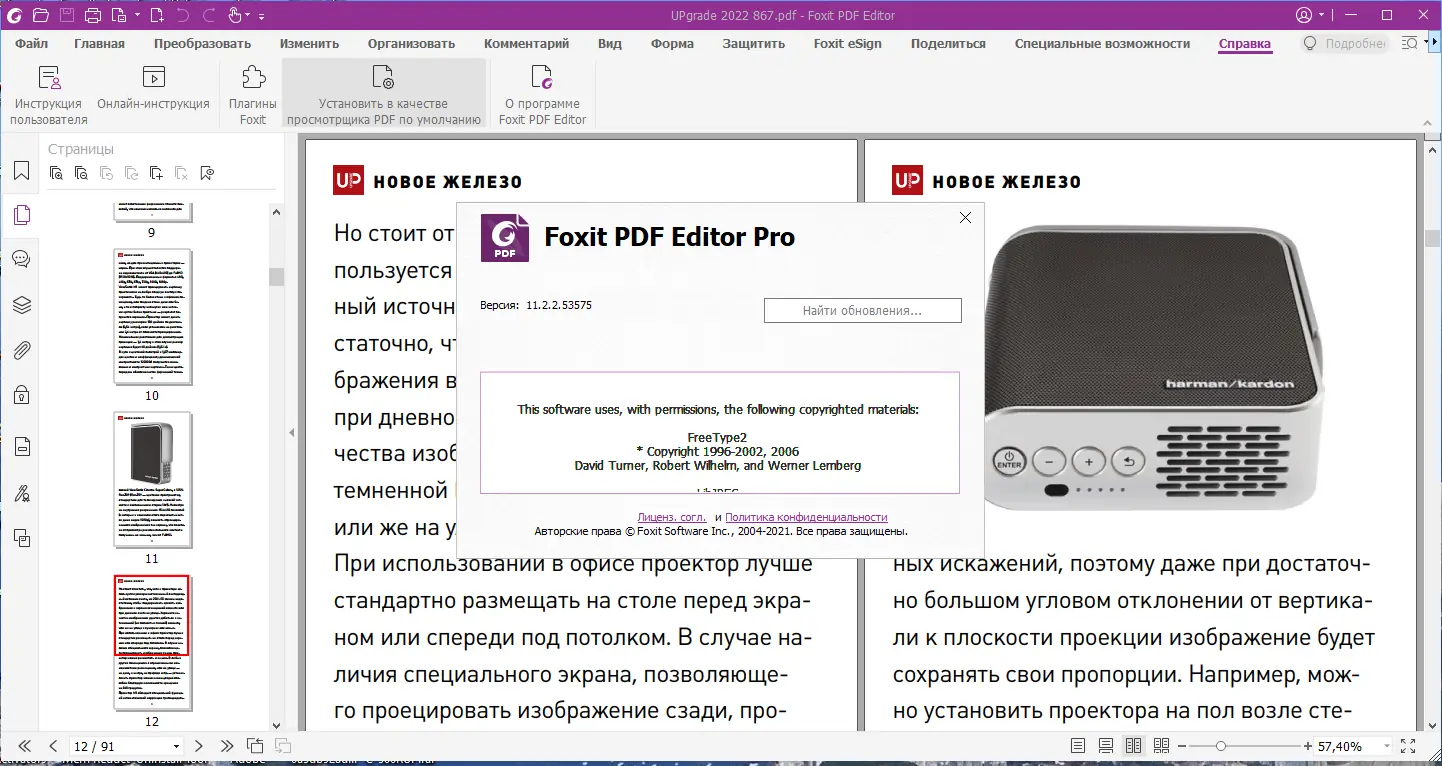The height and width of the screenshot is (766, 1442).
Task: Insert a new page via the page insert icon
Action: click(x=157, y=15)
